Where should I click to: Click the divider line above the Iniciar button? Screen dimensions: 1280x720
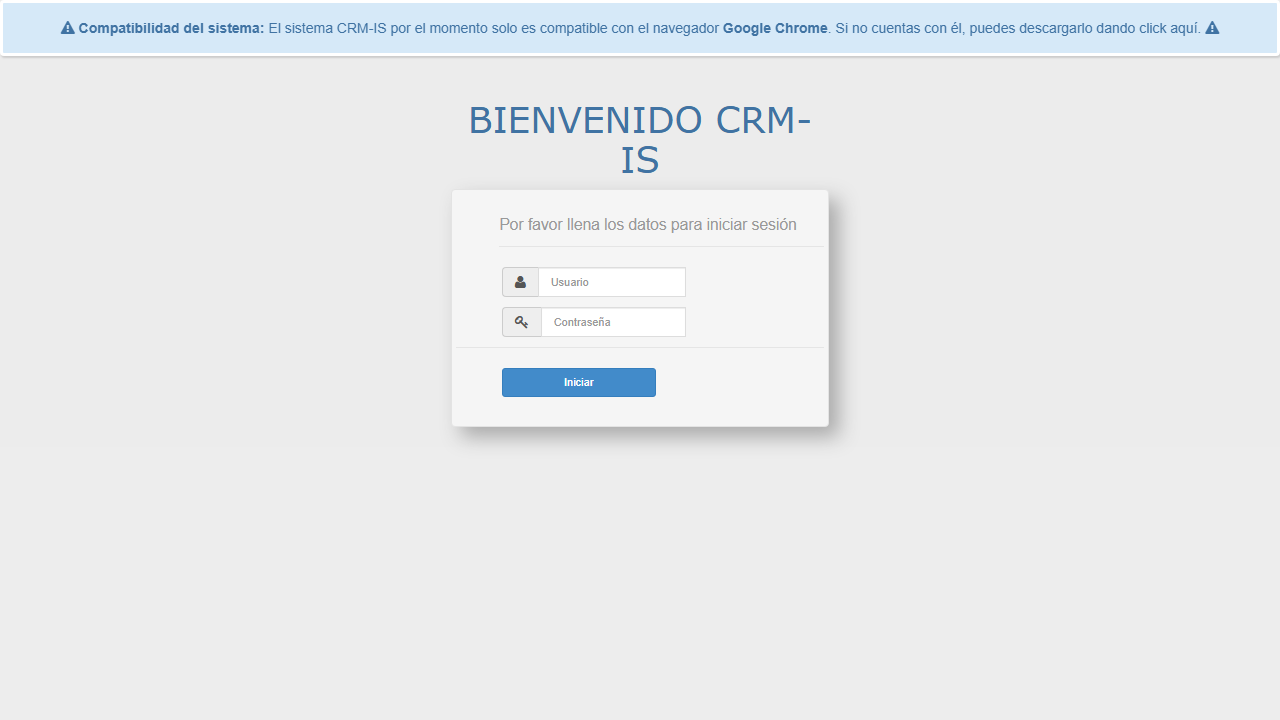[640, 347]
